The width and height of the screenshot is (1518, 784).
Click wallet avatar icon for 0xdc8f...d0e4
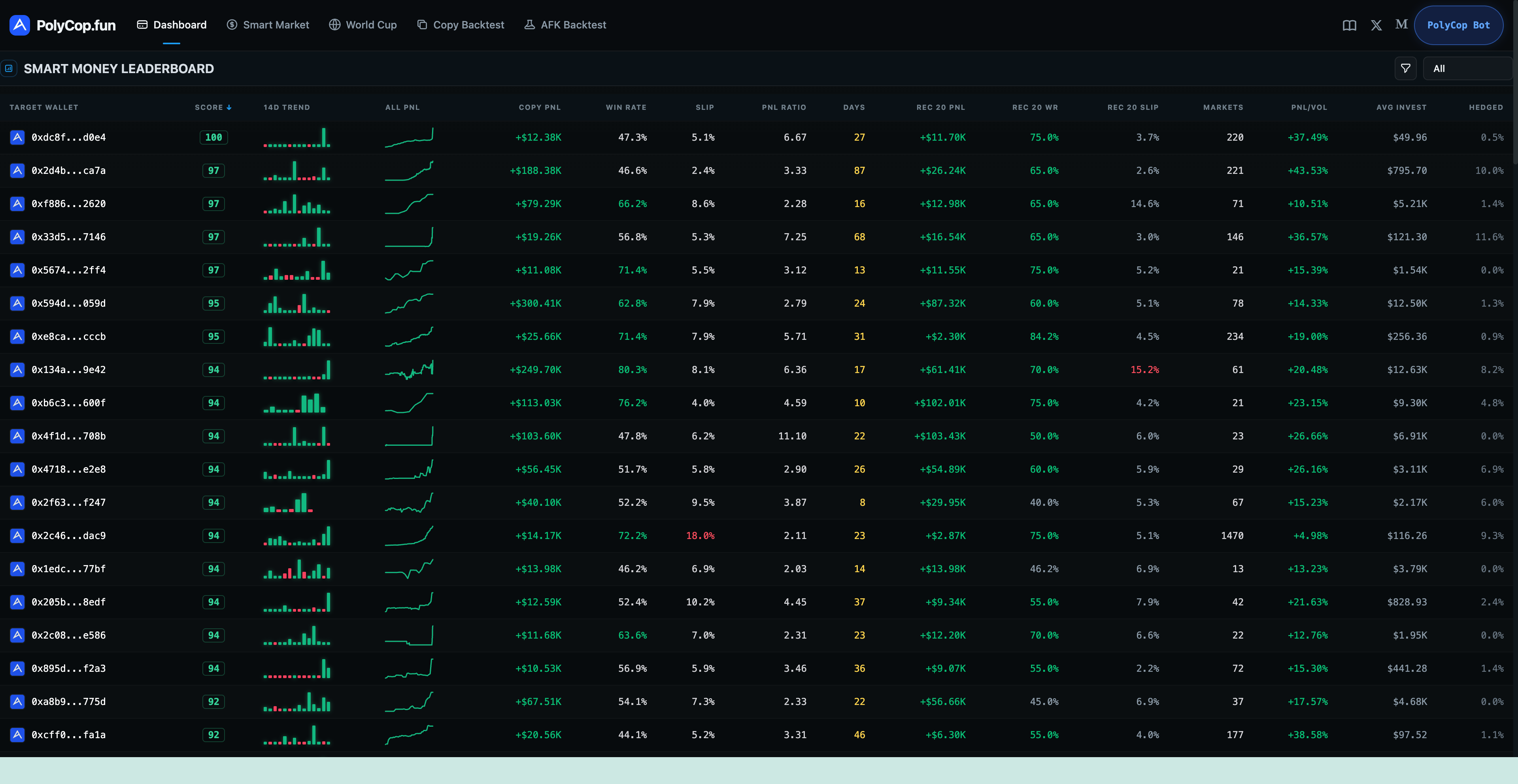[x=18, y=137]
